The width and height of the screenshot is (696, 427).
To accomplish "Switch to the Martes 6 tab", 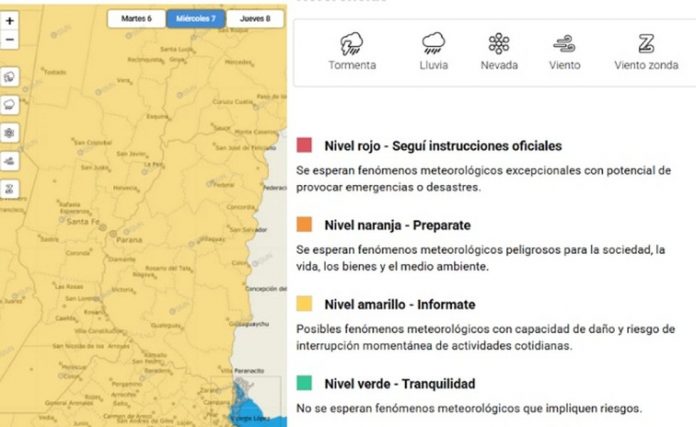I will click(136, 19).
